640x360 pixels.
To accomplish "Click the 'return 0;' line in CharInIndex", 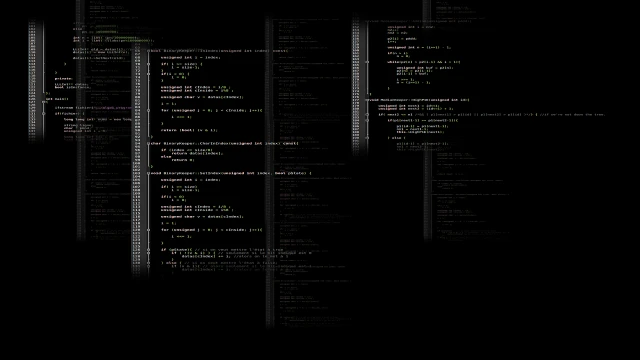I will tap(183, 160).
